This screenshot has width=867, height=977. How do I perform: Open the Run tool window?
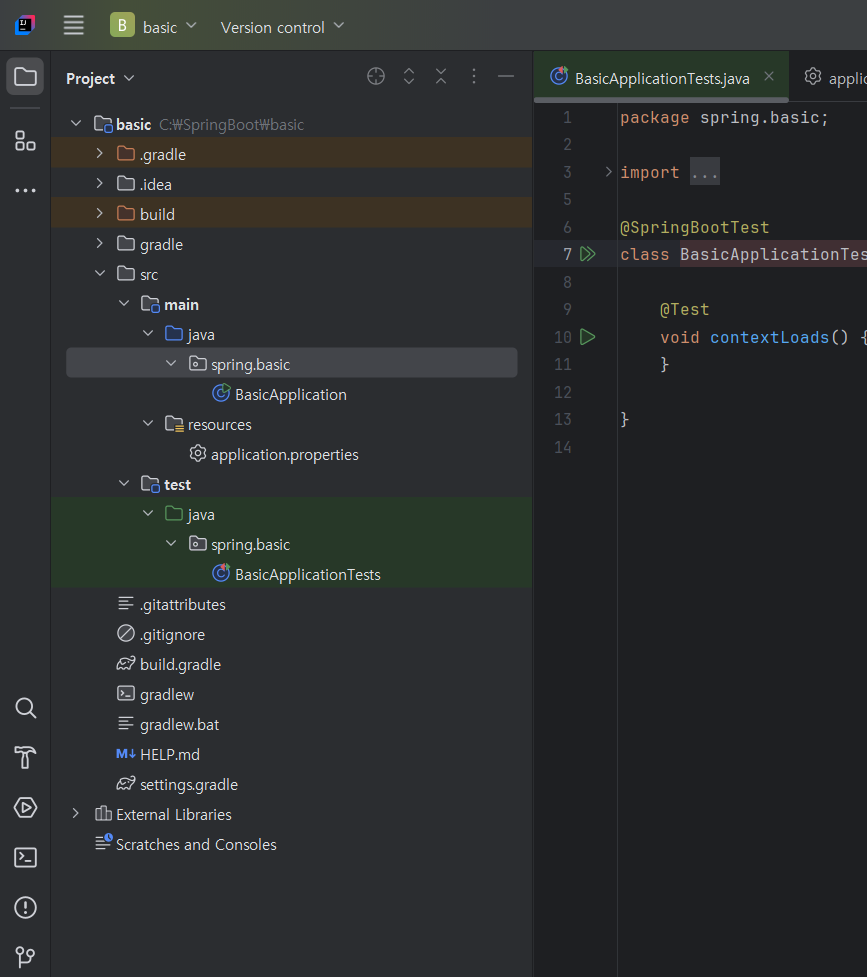point(25,807)
